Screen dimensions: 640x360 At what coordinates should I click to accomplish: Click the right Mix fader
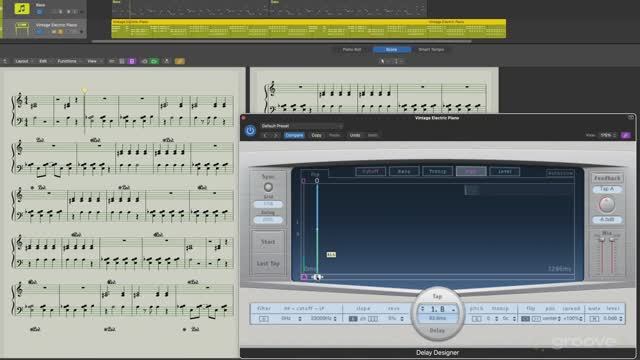pyautogui.click(x=612, y=240)
